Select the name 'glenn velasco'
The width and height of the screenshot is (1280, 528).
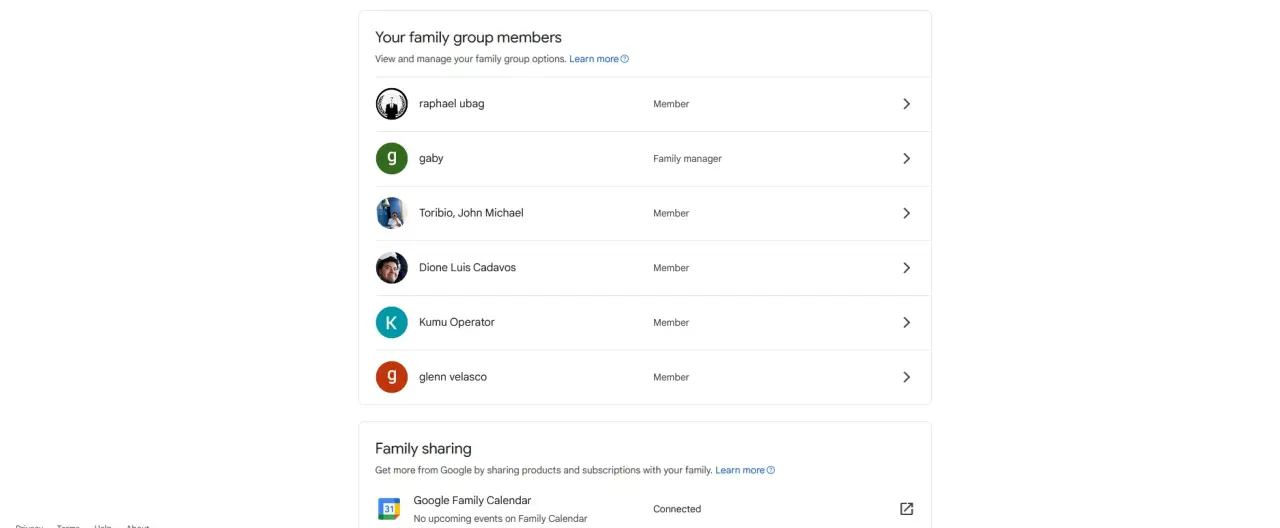click(x=453, y=377)
